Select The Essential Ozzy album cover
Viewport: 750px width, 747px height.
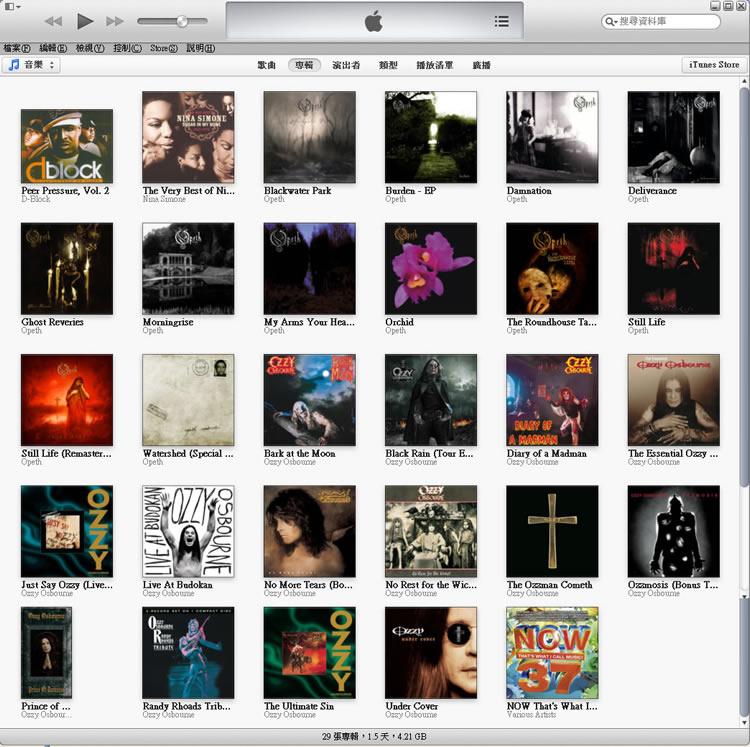(x=673, y=400)
